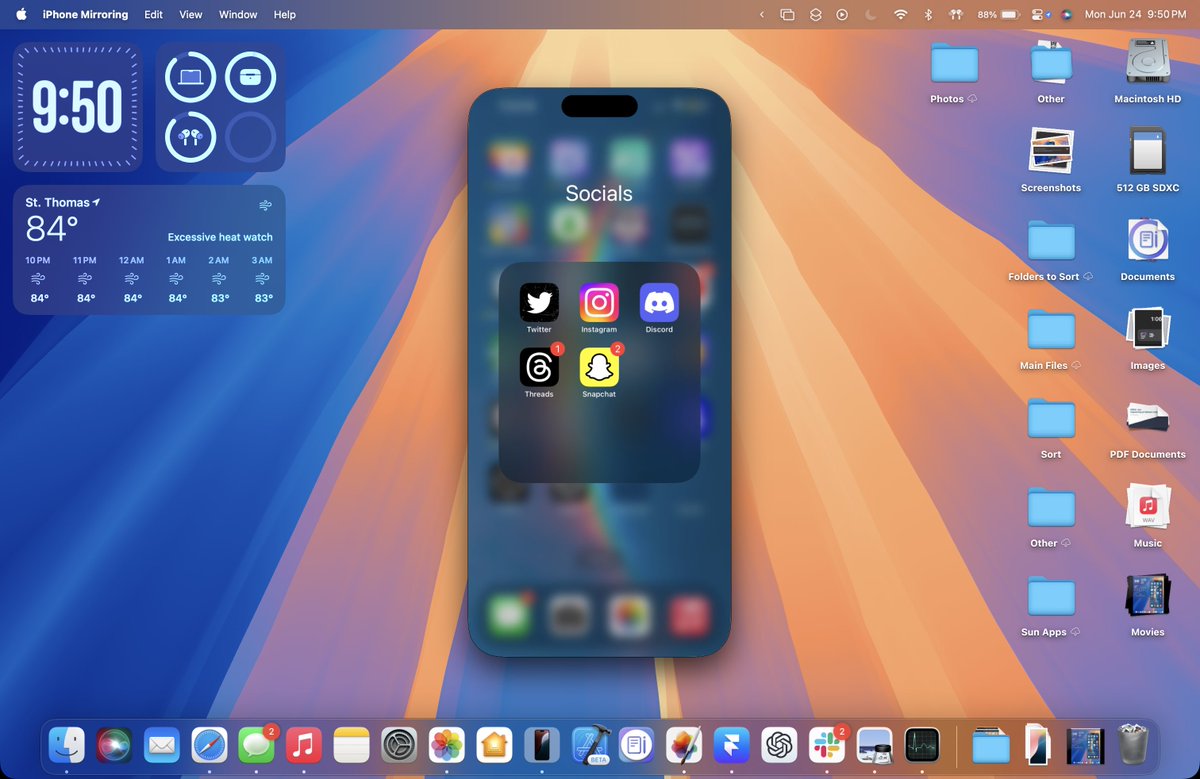Click the 88% battery indicator
Image resolution: width=1200 pixels, height=779 pixels.
click(x=998, y=14)
